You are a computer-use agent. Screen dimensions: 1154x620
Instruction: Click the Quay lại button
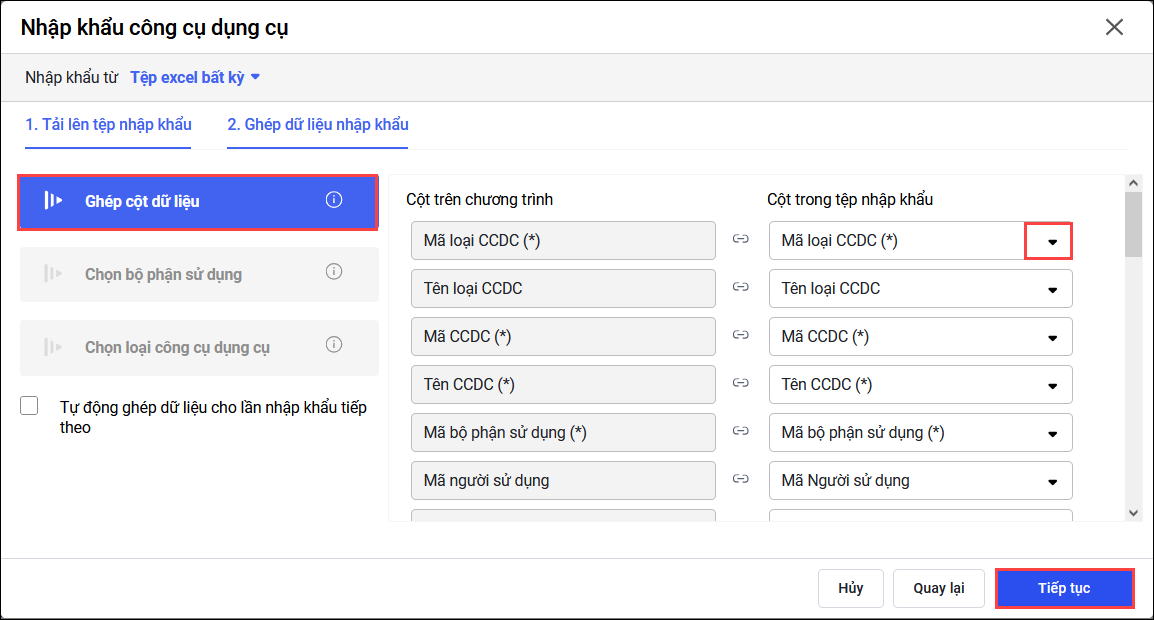[x=939, y=588]
